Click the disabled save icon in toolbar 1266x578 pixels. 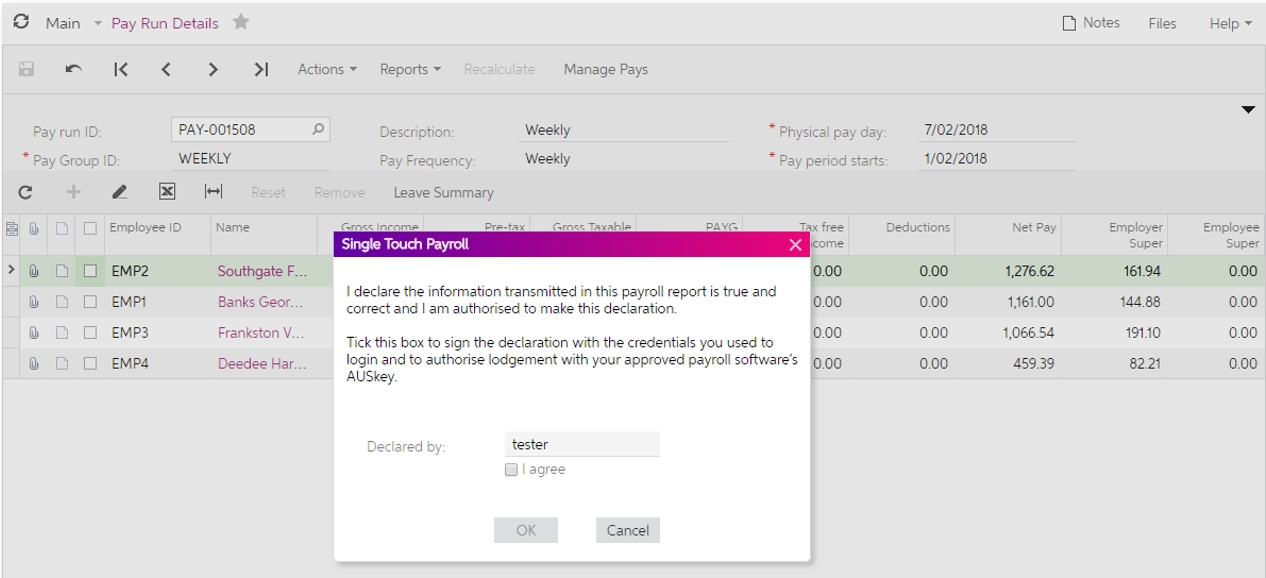(x=26, y=70)
